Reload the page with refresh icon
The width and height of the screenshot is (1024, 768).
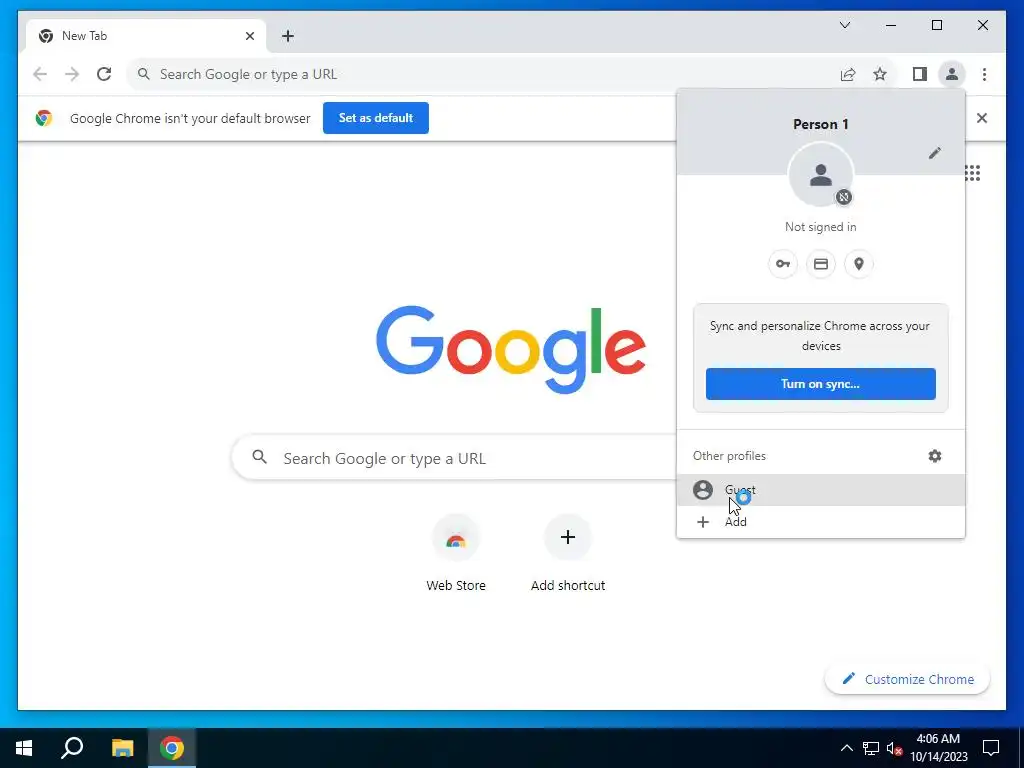[x=104, y=74]
